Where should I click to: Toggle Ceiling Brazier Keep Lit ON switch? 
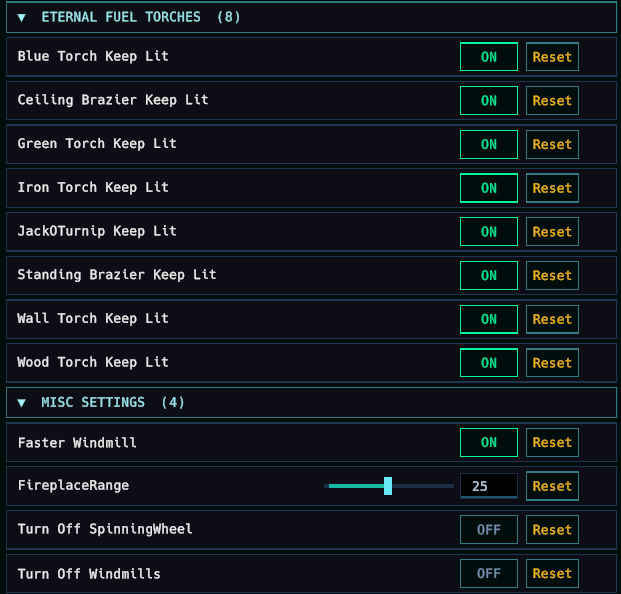[489, 101]
